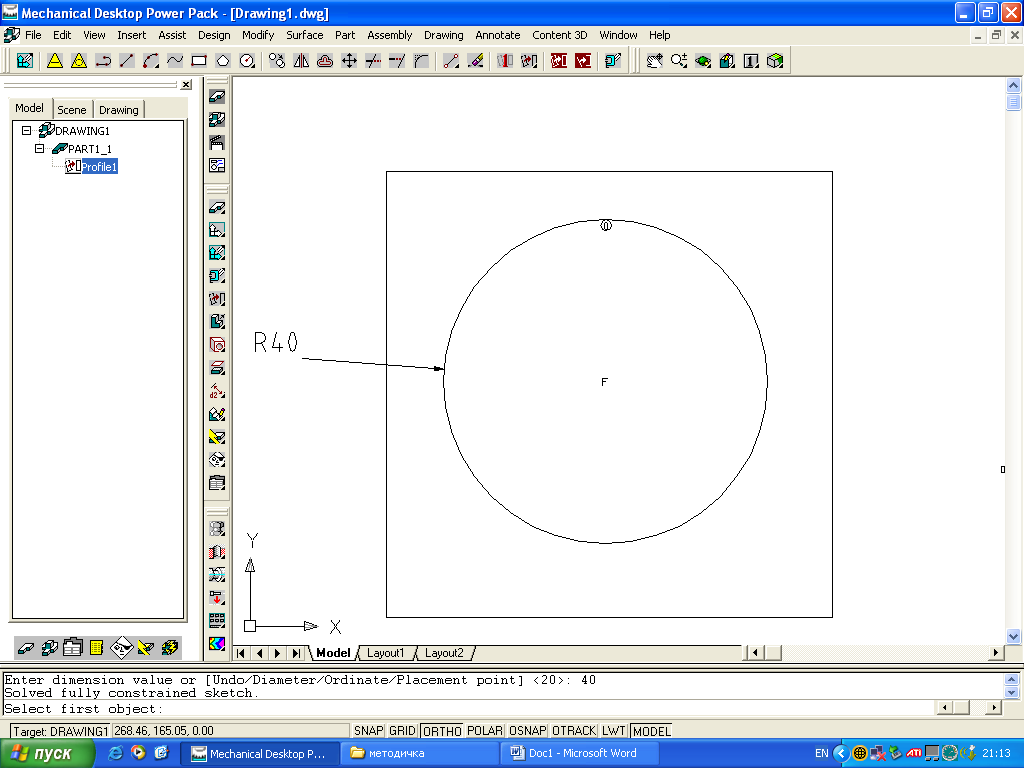This screenshot has height=768, width=1024.
Task: Switch to Doc1 - Microsoft Word taskbar button
Action: tap(580, 753)
